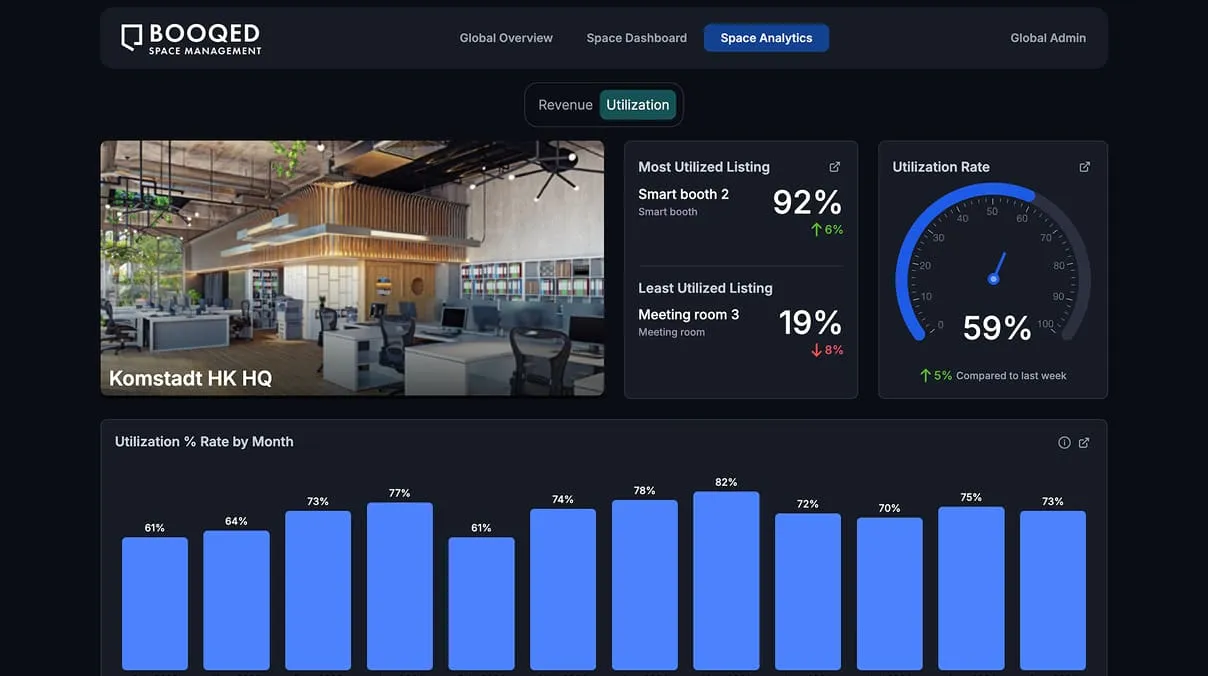Image resolution: width=1208 pixels, height=676 pixels.
Task: Go to Global Overview tab
Action: click(x=506, y=38)
